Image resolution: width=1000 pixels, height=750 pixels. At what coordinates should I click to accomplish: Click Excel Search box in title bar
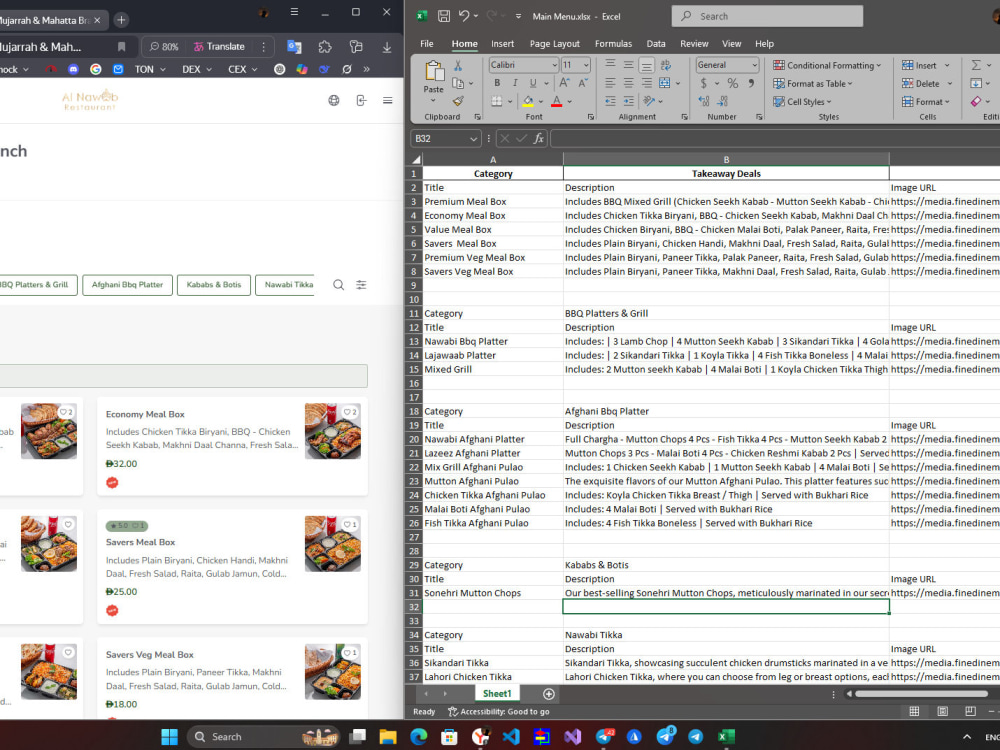click(x=767, y=17)
